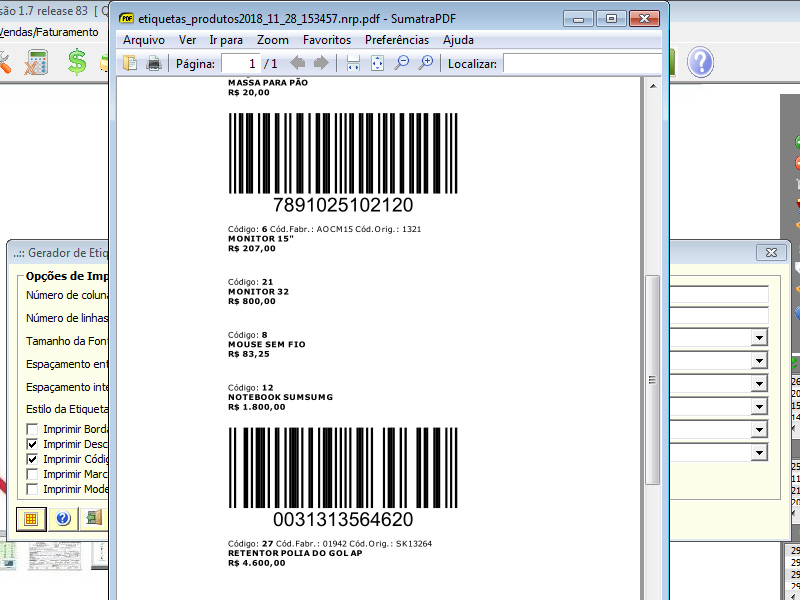Open the Arquivo menu

pyautogui.click(x=143, y=40)
